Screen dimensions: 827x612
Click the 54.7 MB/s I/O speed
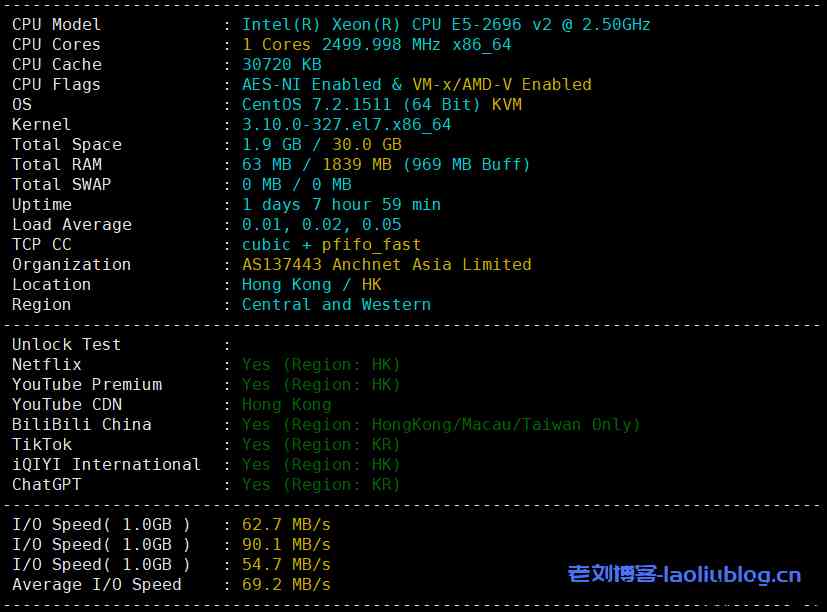286,566
